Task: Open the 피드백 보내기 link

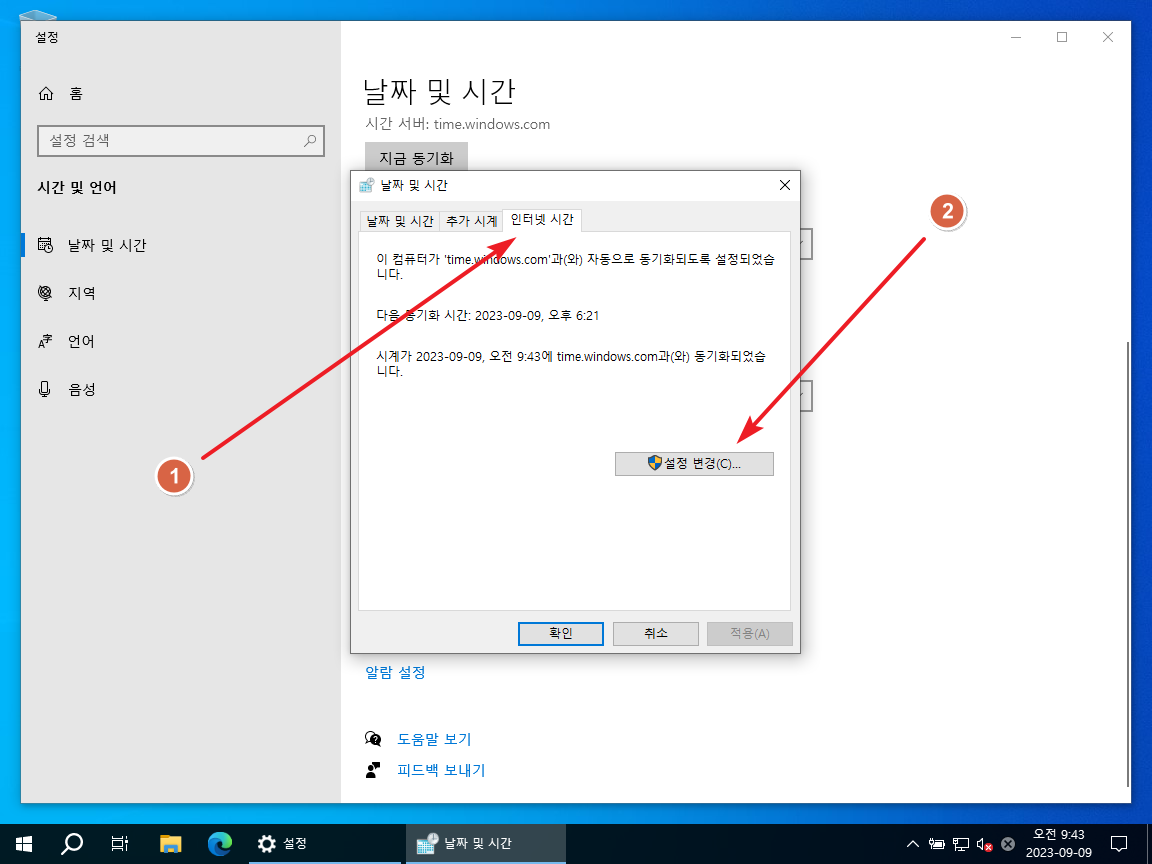Action: (441, 770)
